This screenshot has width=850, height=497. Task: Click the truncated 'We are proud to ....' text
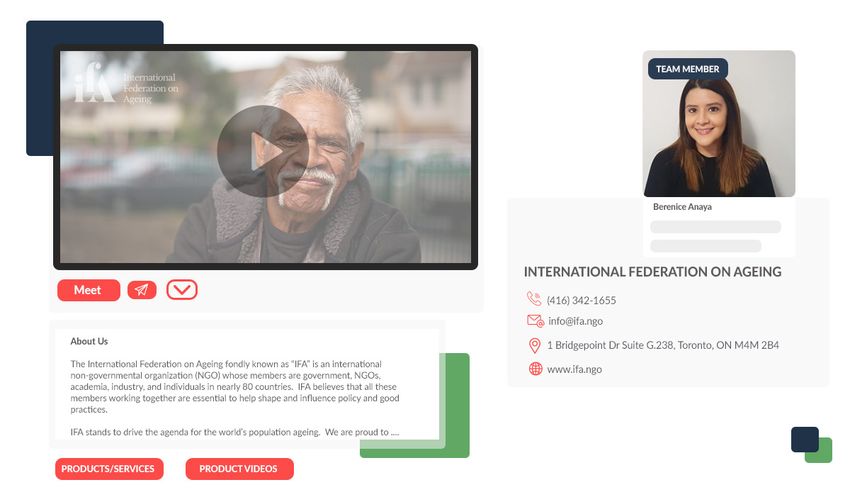pyautogui.click(x=362, y=432)
